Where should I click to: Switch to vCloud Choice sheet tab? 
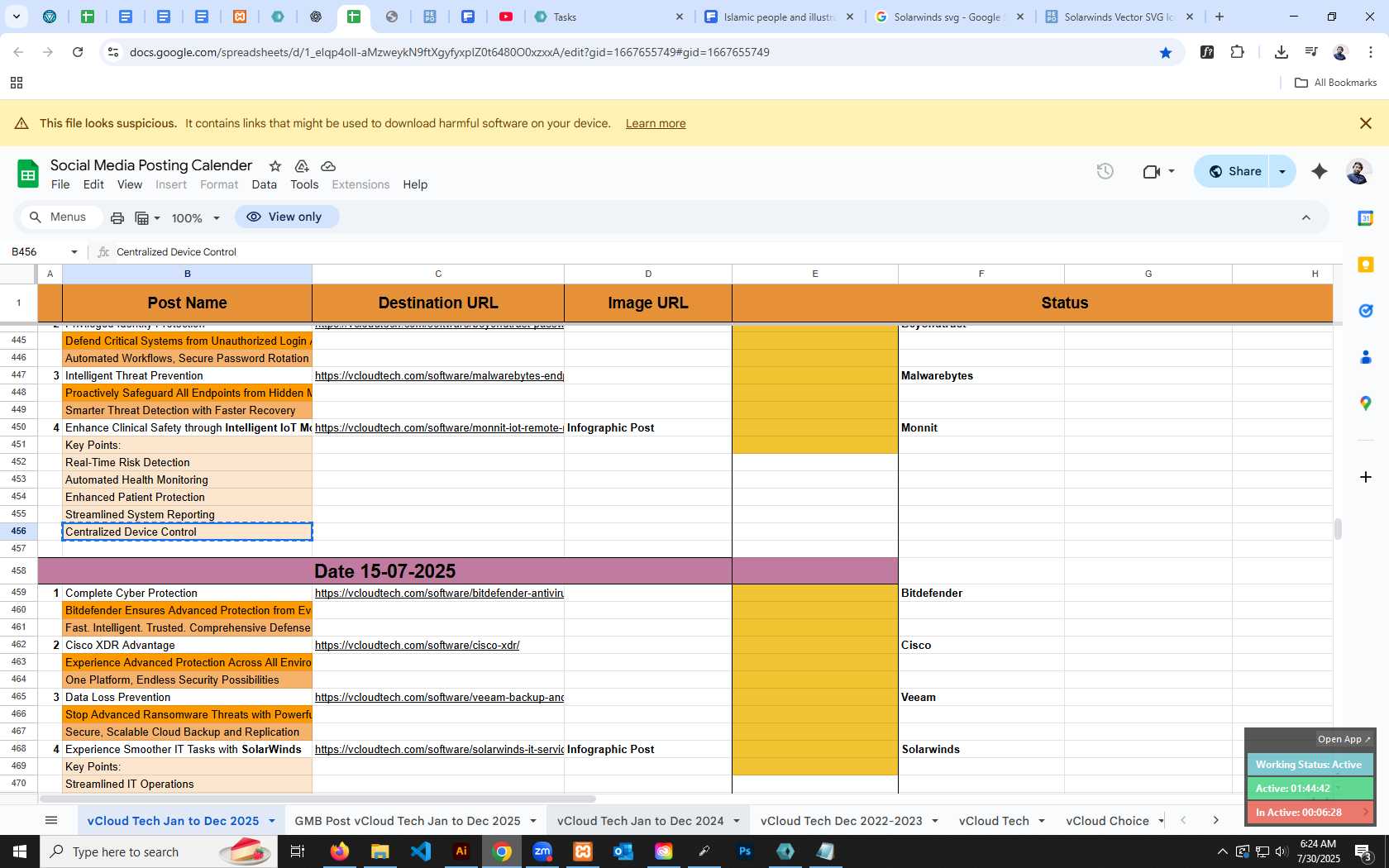click(1107, 821)
